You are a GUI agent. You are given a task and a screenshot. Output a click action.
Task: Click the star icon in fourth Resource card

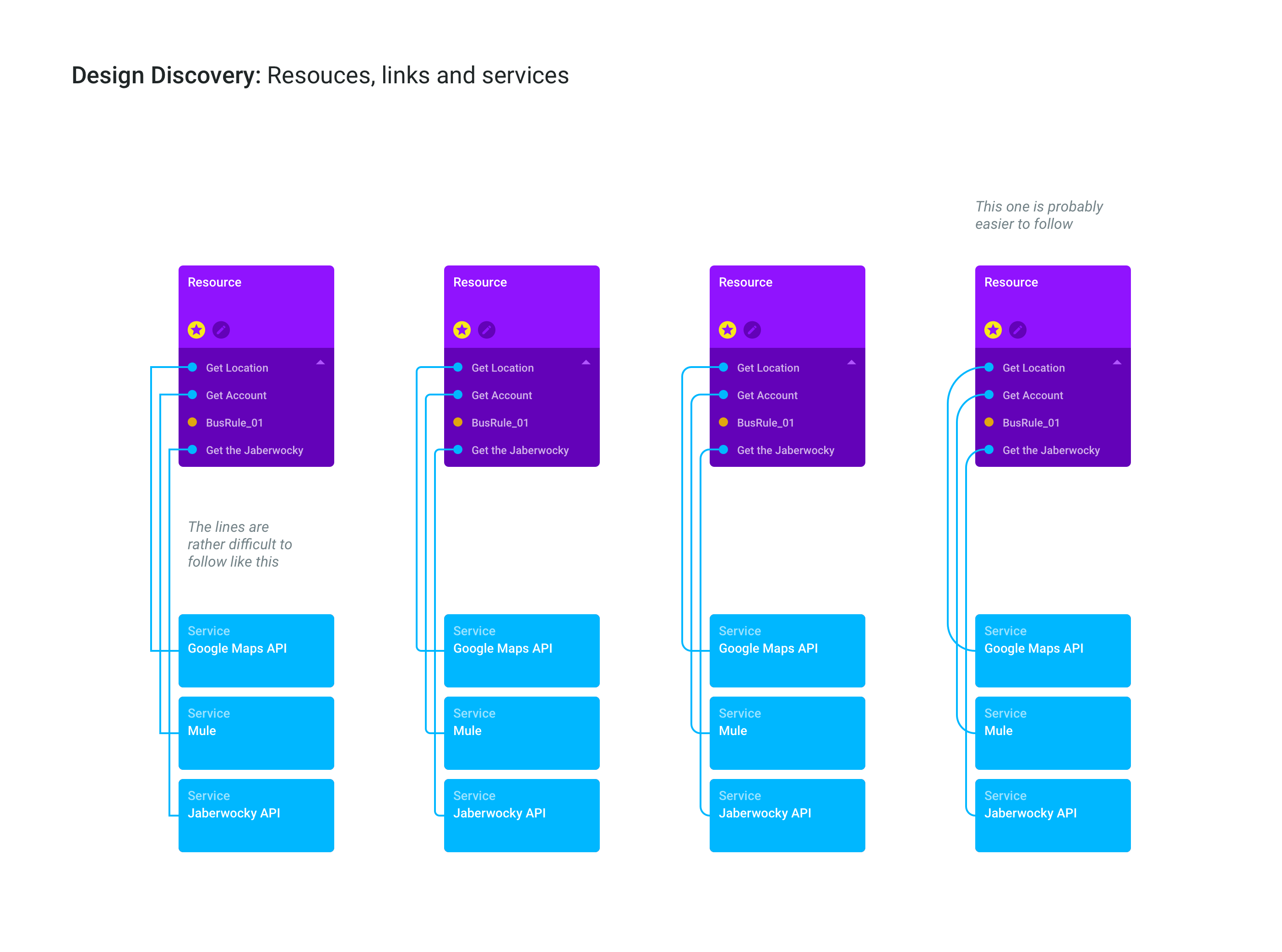[x=993, y=330]
